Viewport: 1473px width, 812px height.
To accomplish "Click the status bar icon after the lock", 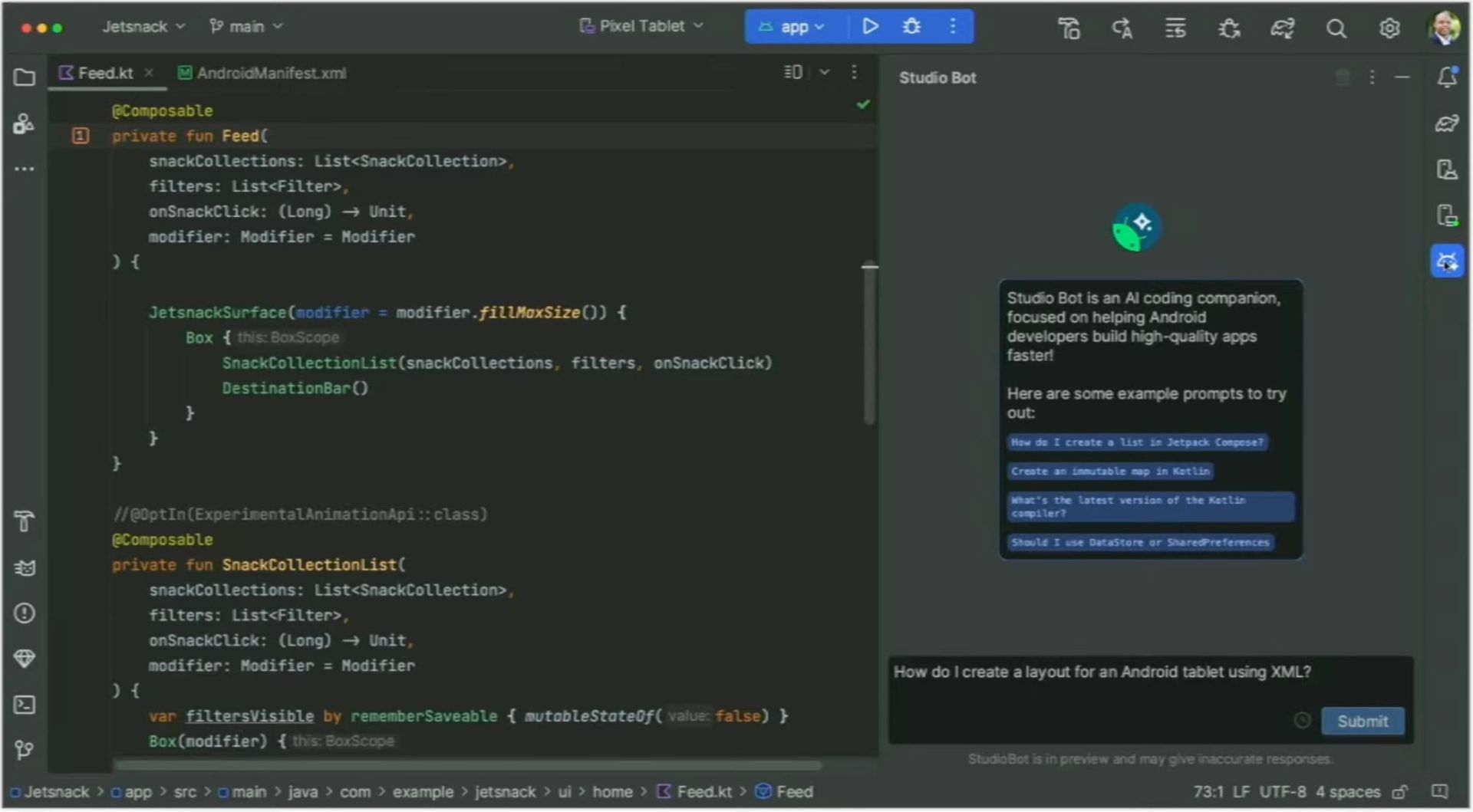I will click(x=1440, y=791).
